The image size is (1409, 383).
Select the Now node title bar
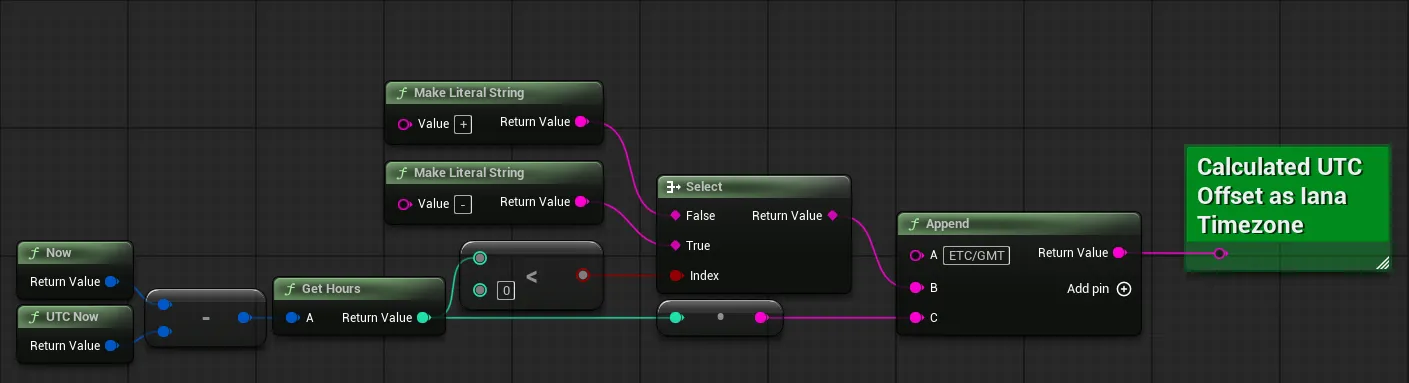[x=75, y=253]
